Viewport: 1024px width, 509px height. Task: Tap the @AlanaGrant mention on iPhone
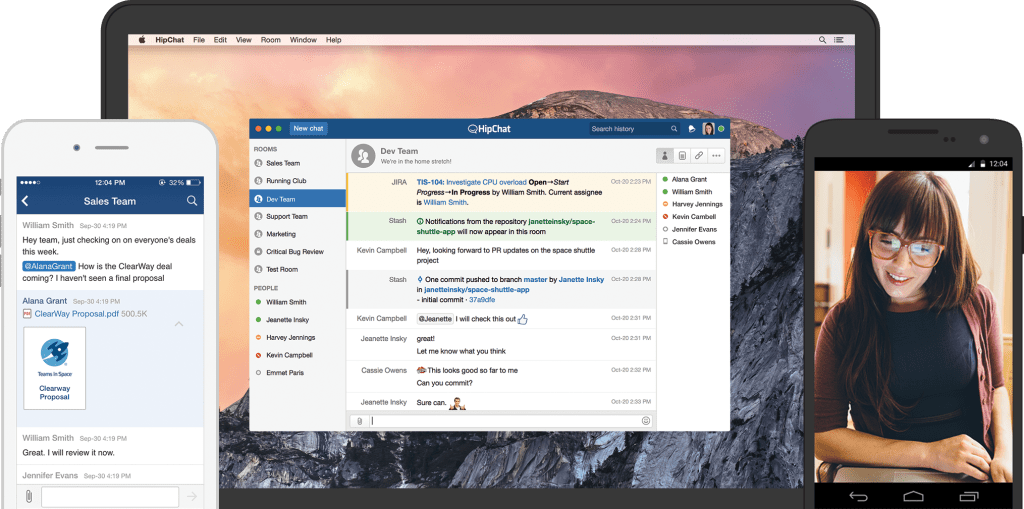[x=49, y=266]
